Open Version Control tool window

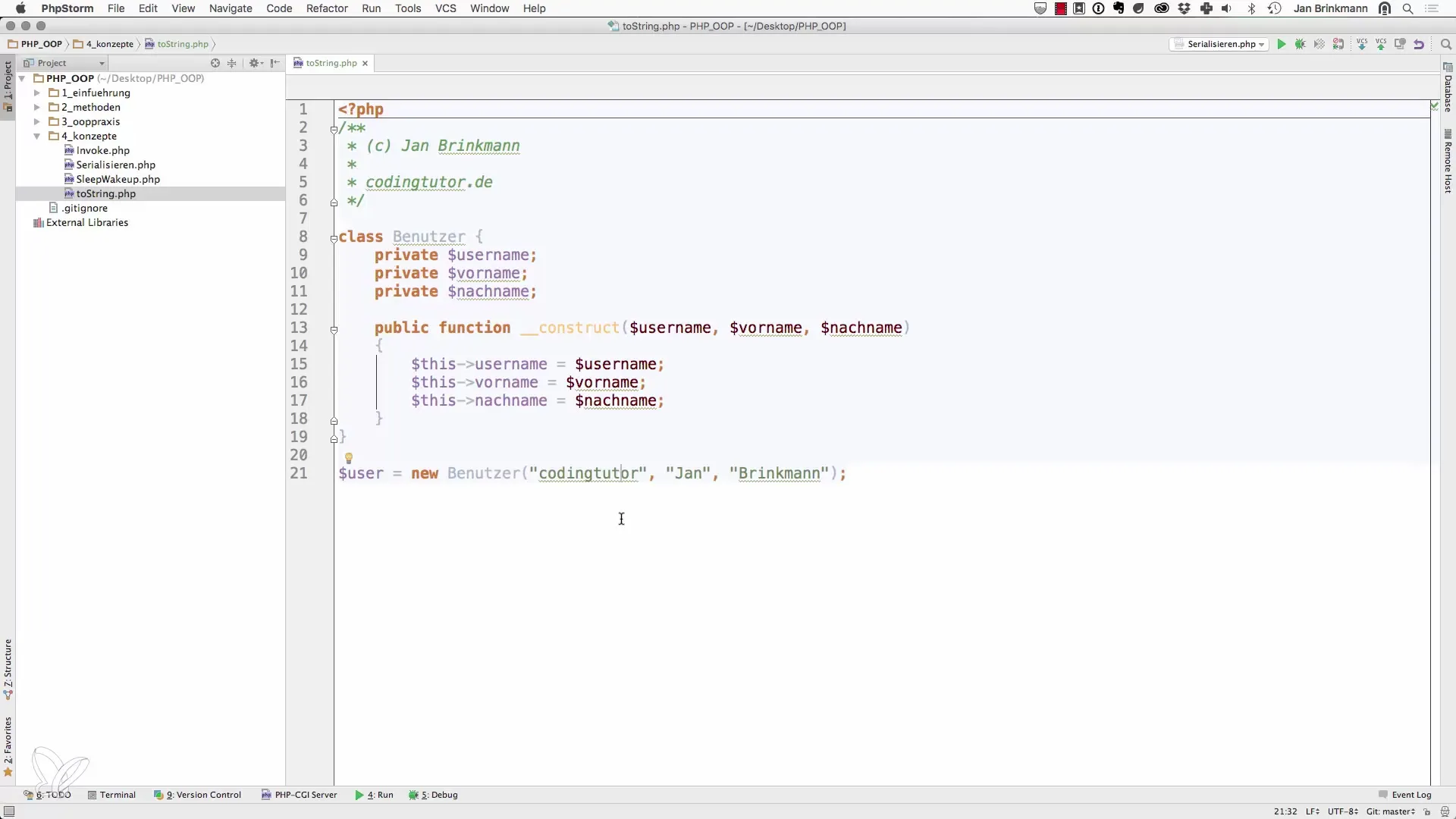click(197, 795)
